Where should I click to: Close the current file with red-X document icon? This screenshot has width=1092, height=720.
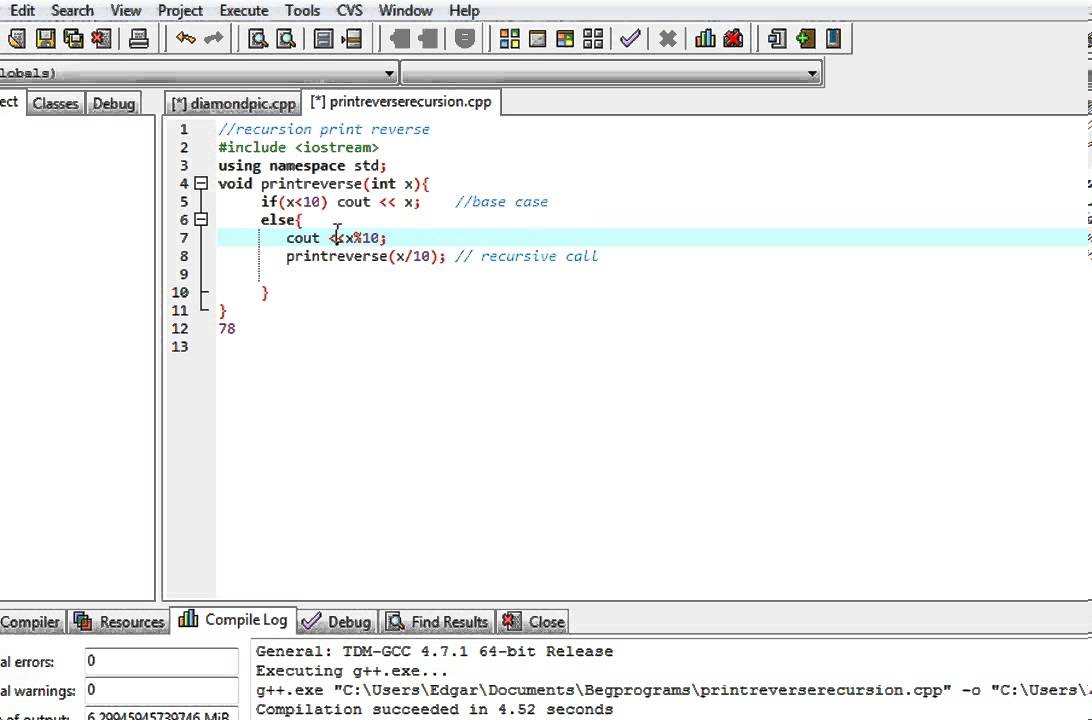click(x=101, y=38)
